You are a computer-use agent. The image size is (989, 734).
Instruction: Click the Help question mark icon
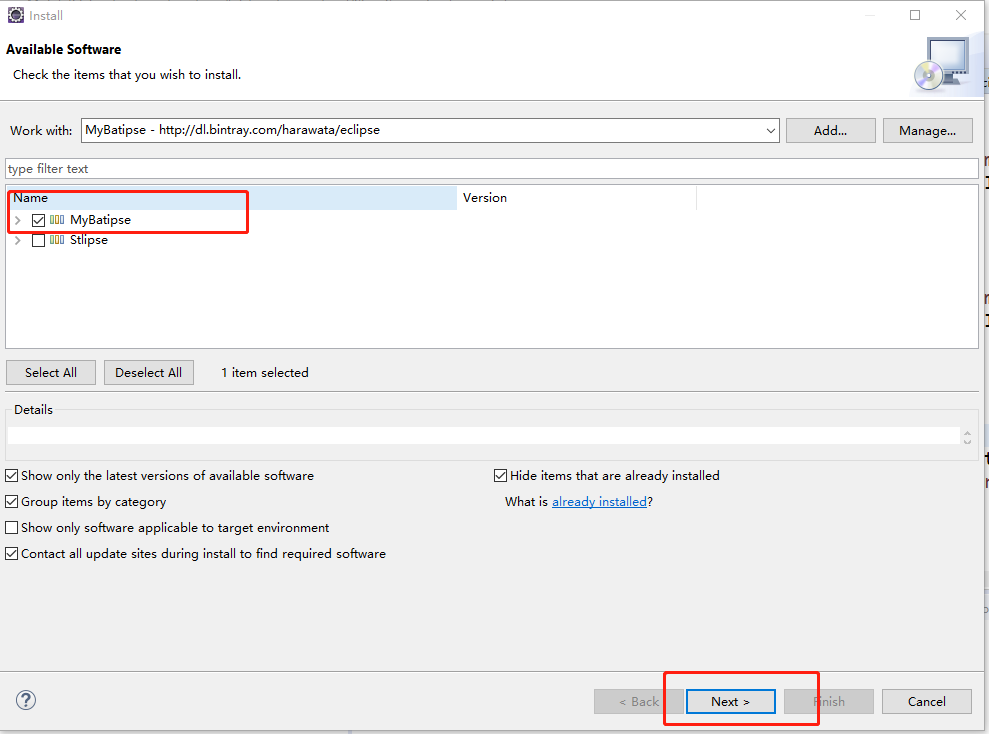point(25,700)
